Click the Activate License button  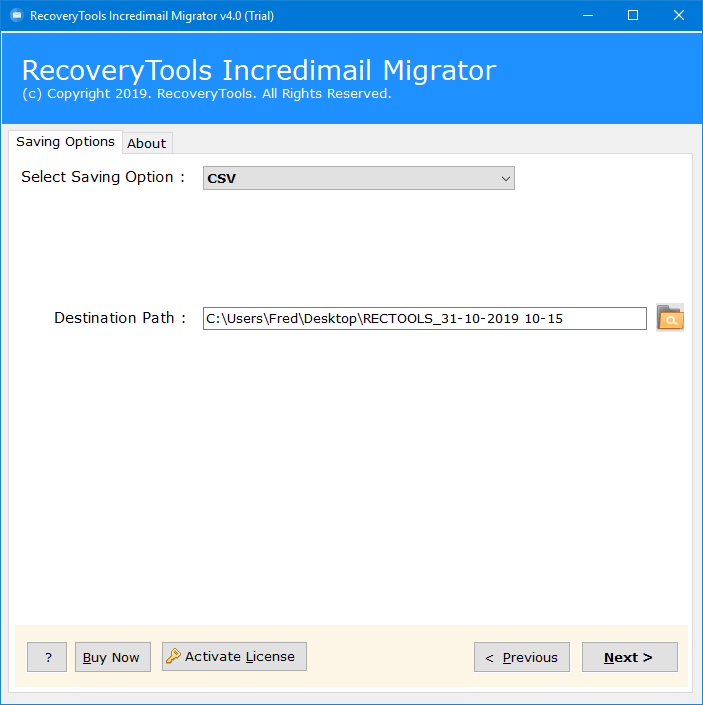click(x=234, y=656)
